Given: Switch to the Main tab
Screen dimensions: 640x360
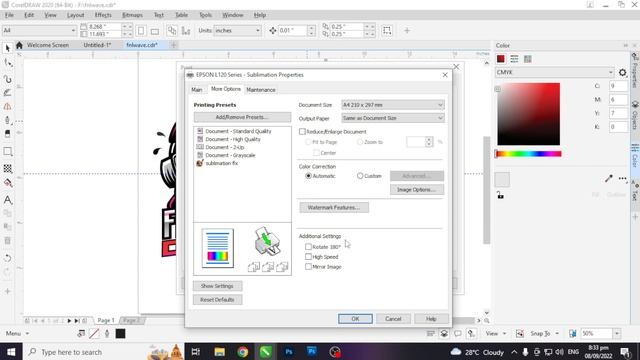Looking at the screenshot, I should point(197,90).
